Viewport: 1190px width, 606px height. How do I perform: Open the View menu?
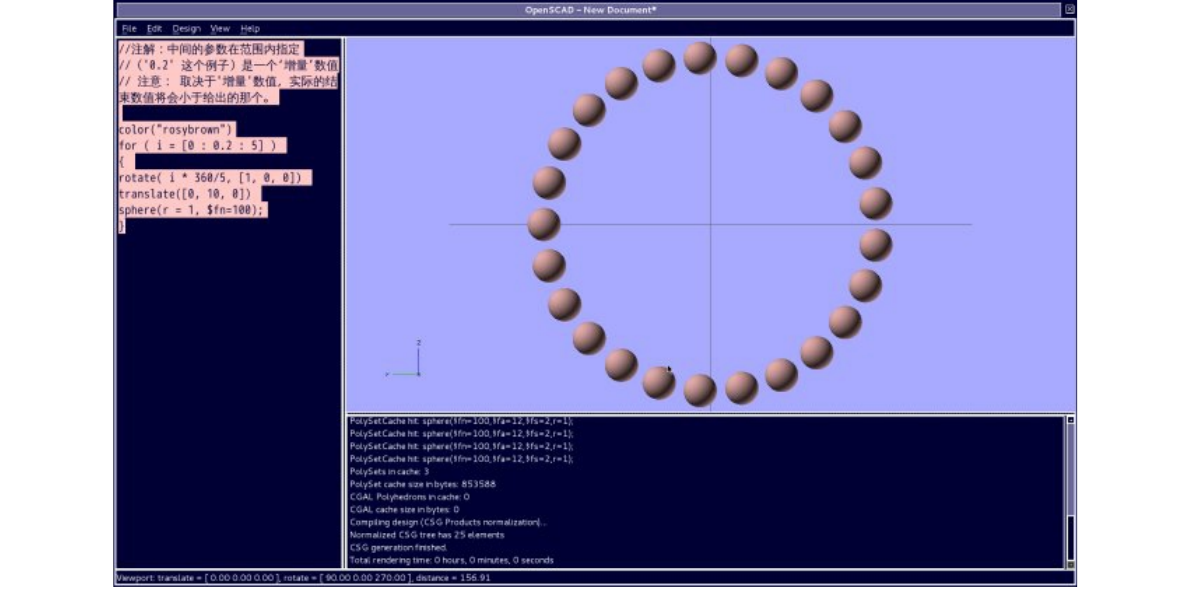pyautogui.click(x=219, y=29)
